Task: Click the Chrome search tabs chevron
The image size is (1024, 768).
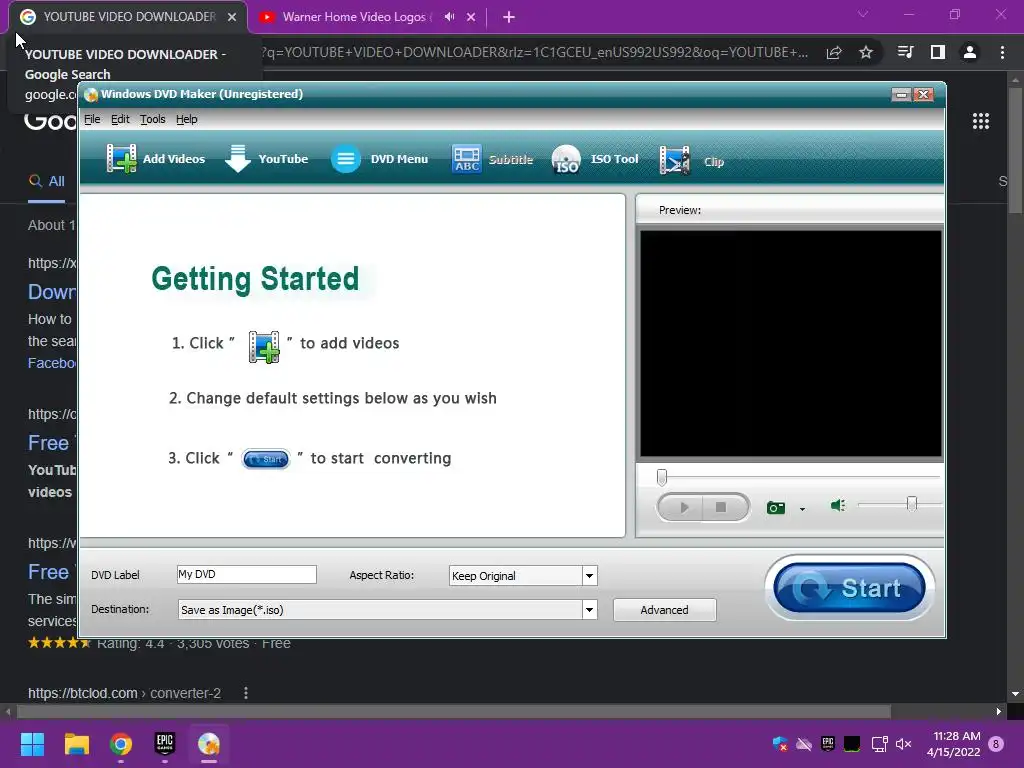Action: pos(863,14)
